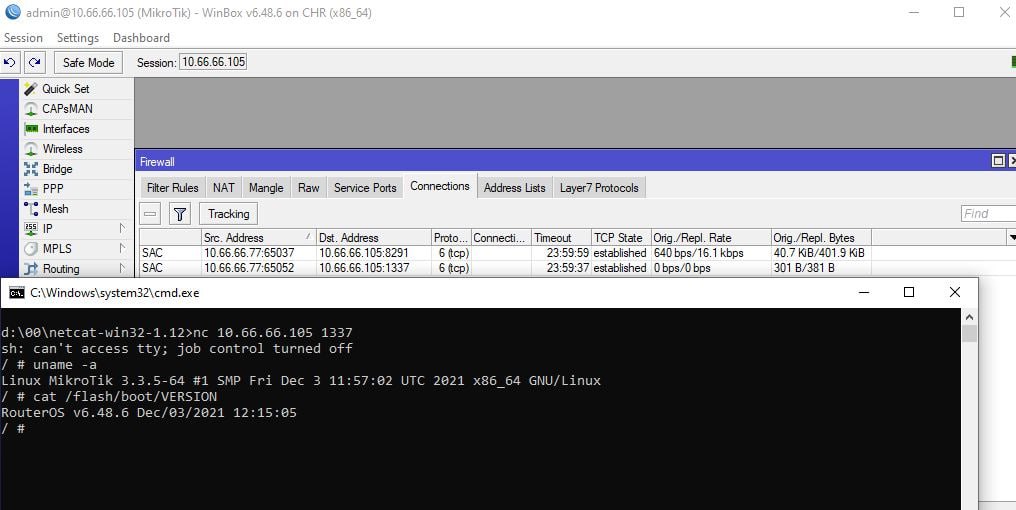Screen dimensions: 1016x510
Task: Click the filter funnel icon in Firewall
Action: pyautogui.click(x=180, y=214)
